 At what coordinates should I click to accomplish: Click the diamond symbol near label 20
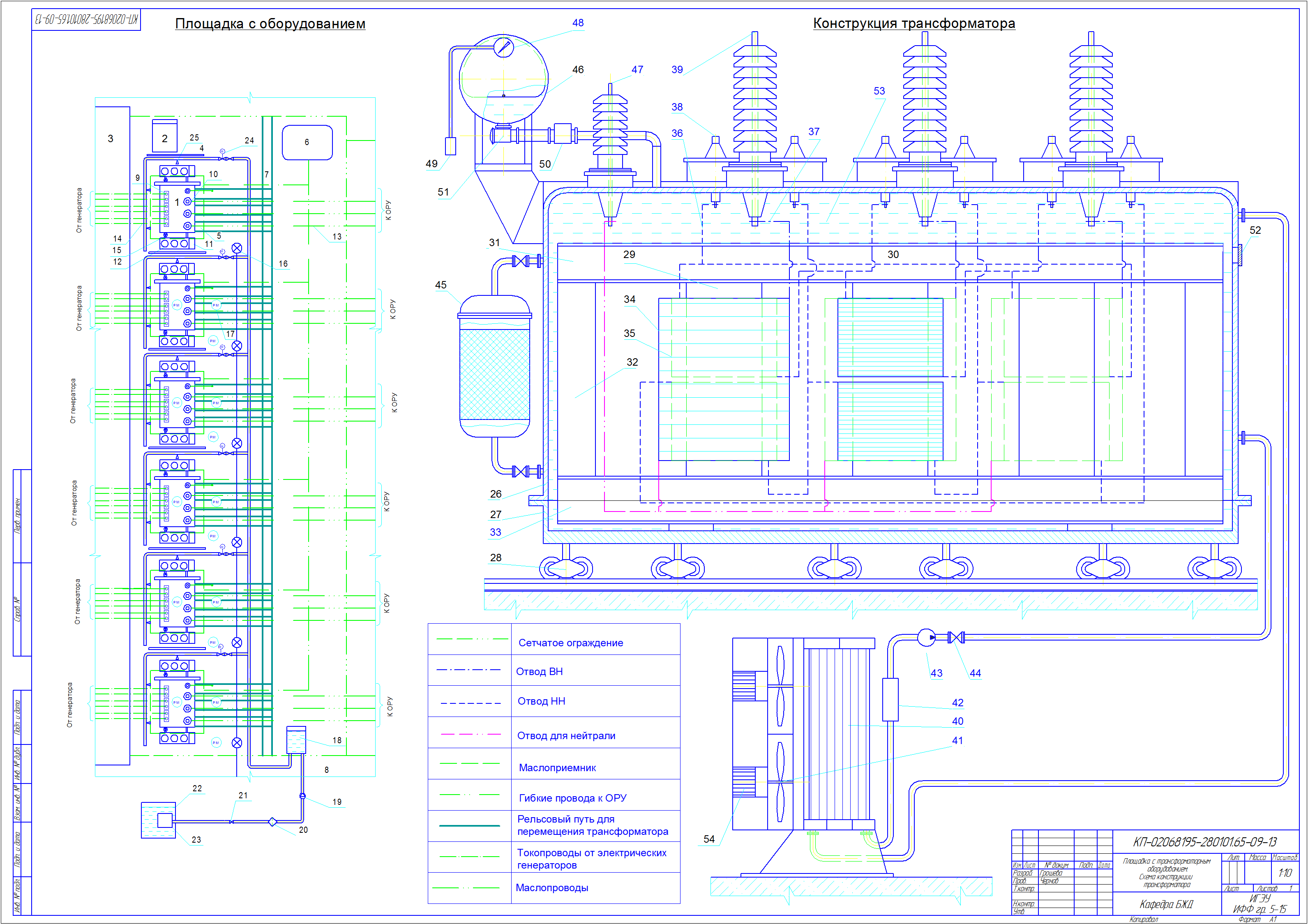click(x=272, y=821)
